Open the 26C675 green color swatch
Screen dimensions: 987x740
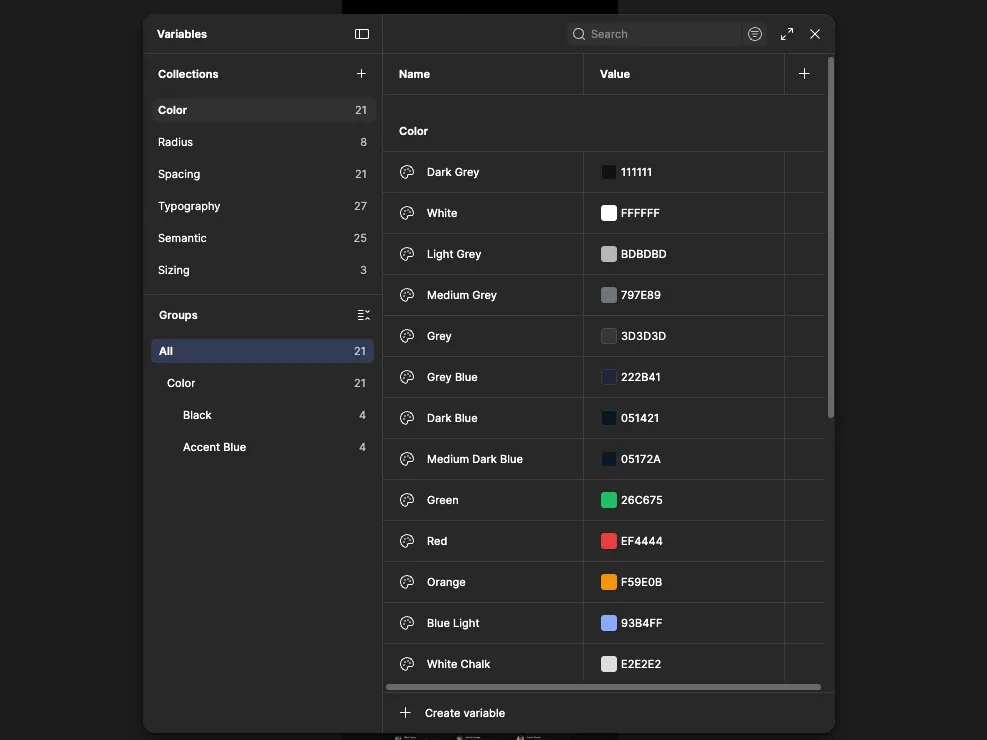(609, 500)
